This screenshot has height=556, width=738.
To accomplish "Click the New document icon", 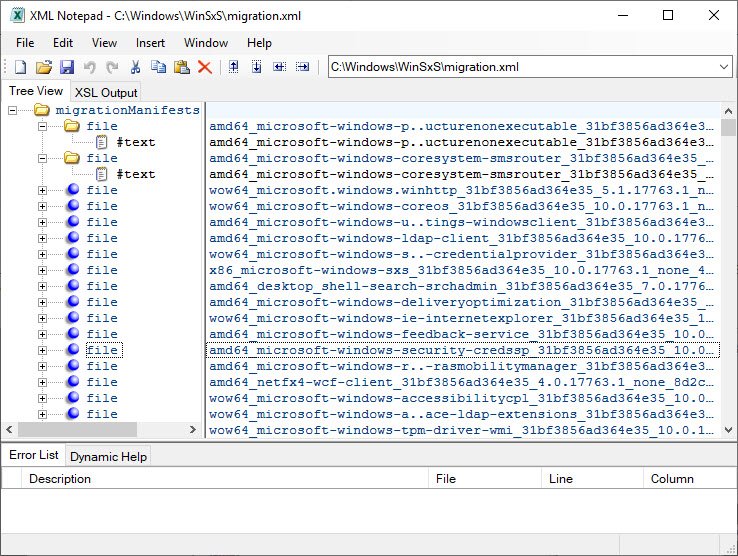I will (x=20, y=67).
